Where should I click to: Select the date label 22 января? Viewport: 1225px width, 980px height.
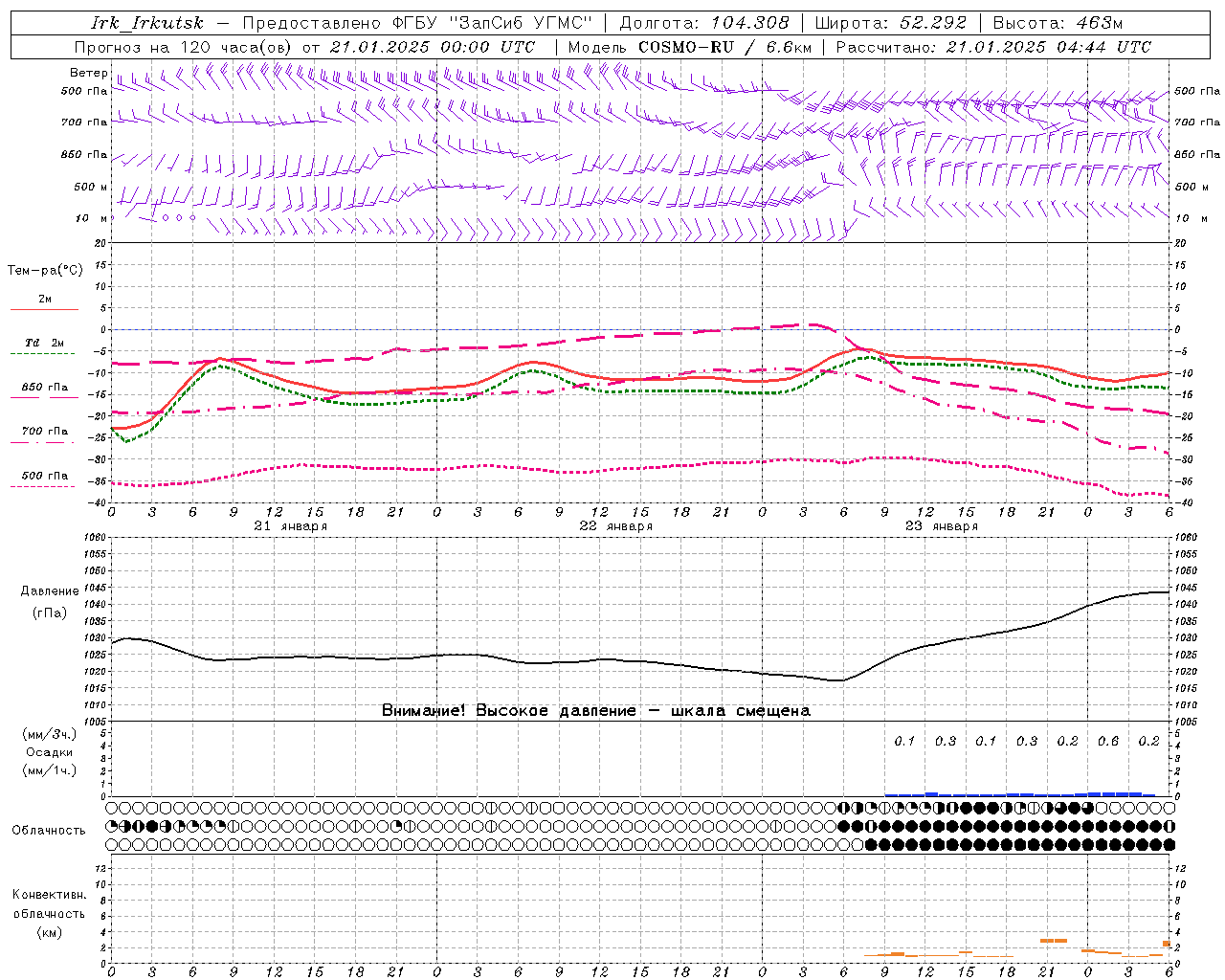616,526
